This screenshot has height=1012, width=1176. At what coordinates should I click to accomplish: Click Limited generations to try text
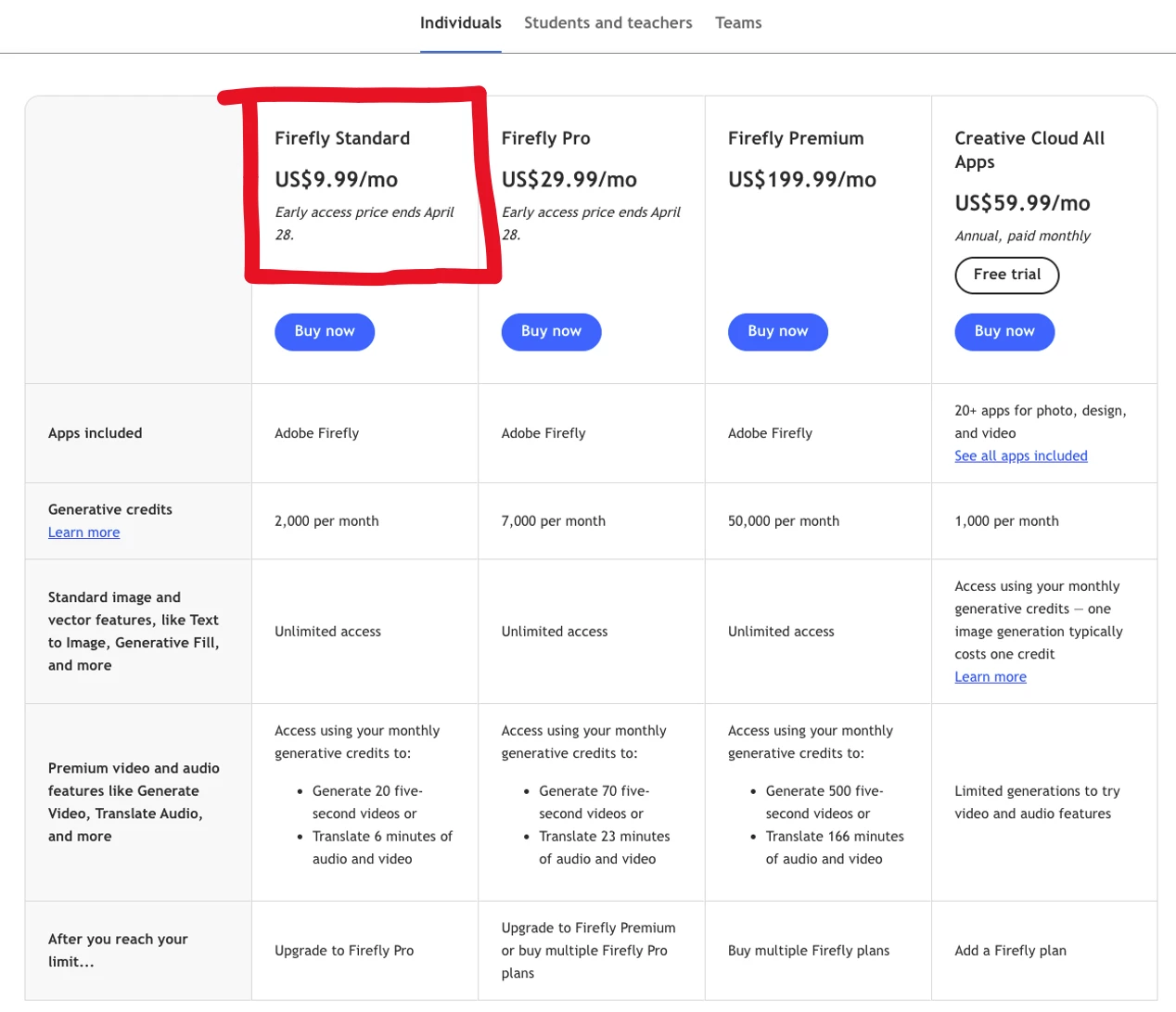1037,802
